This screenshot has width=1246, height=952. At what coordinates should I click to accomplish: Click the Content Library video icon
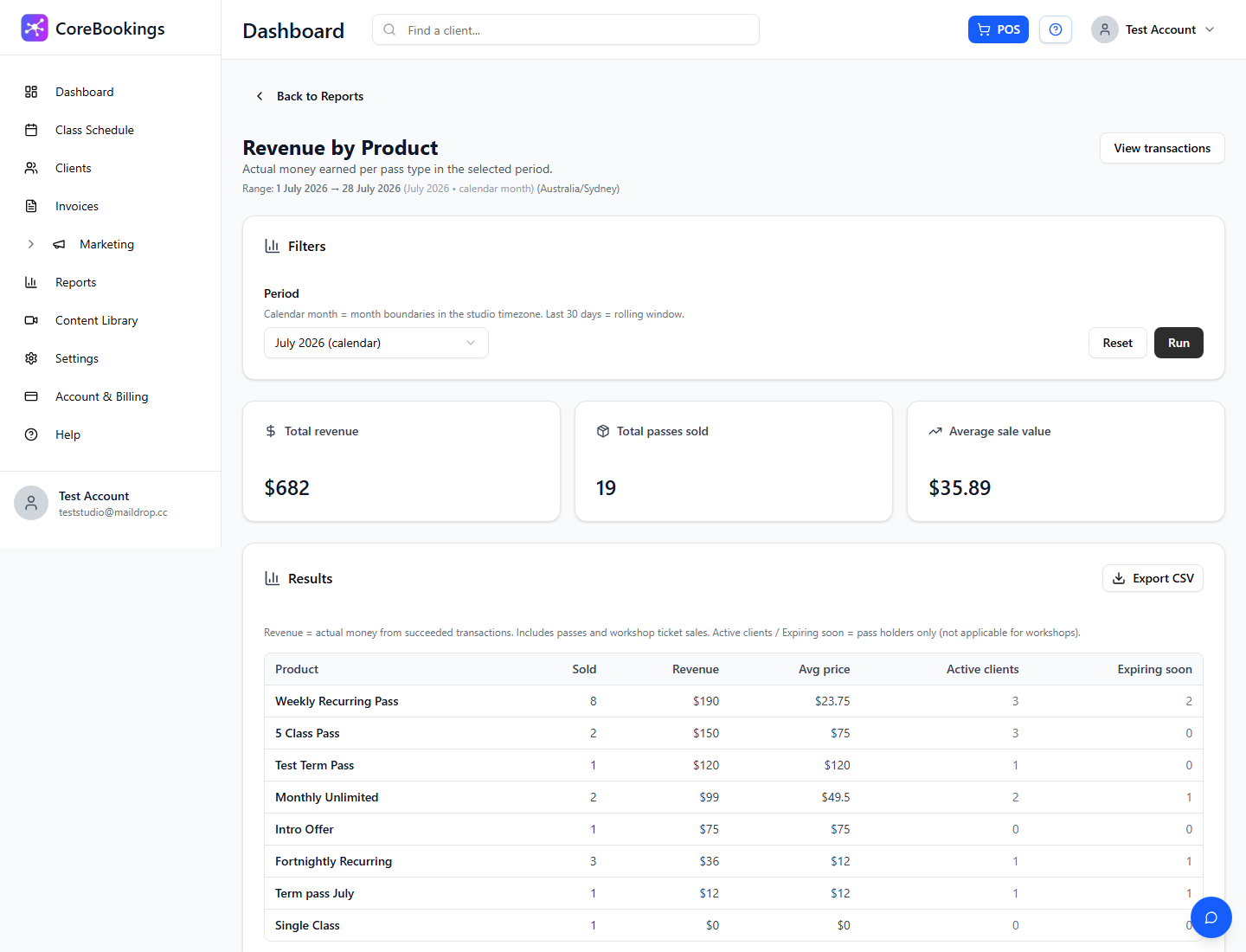[x=31, y=320]
